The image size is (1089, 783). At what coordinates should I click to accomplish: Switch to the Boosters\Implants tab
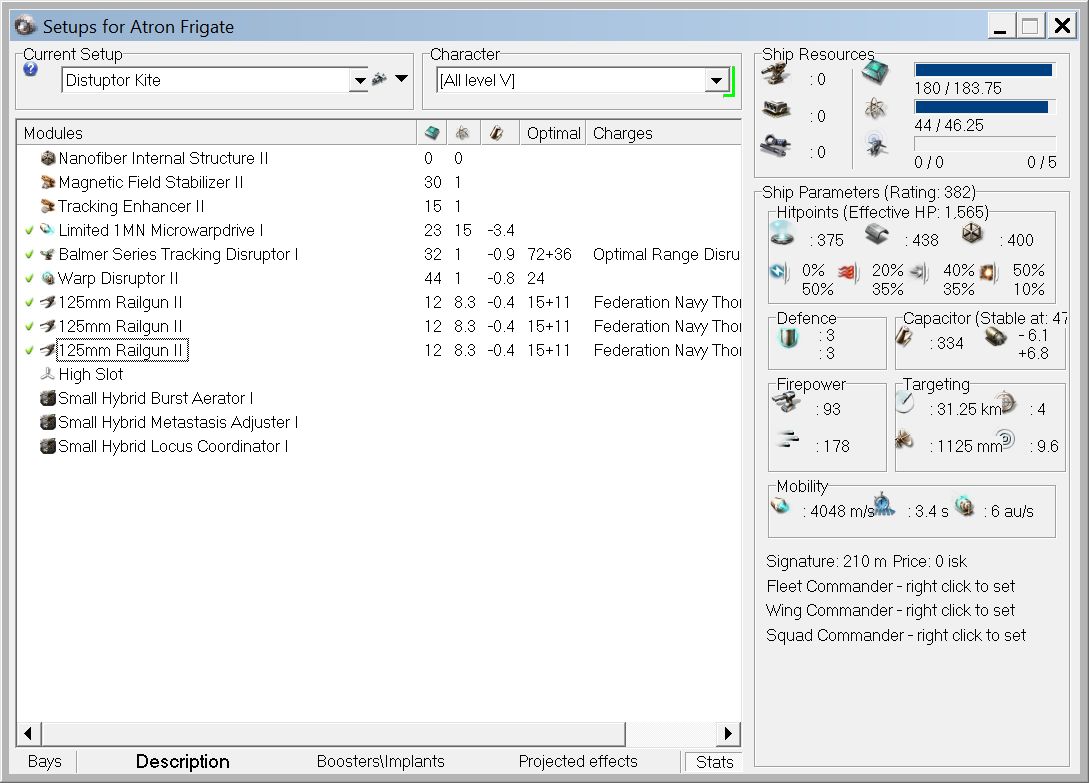[x=380, y=761]
